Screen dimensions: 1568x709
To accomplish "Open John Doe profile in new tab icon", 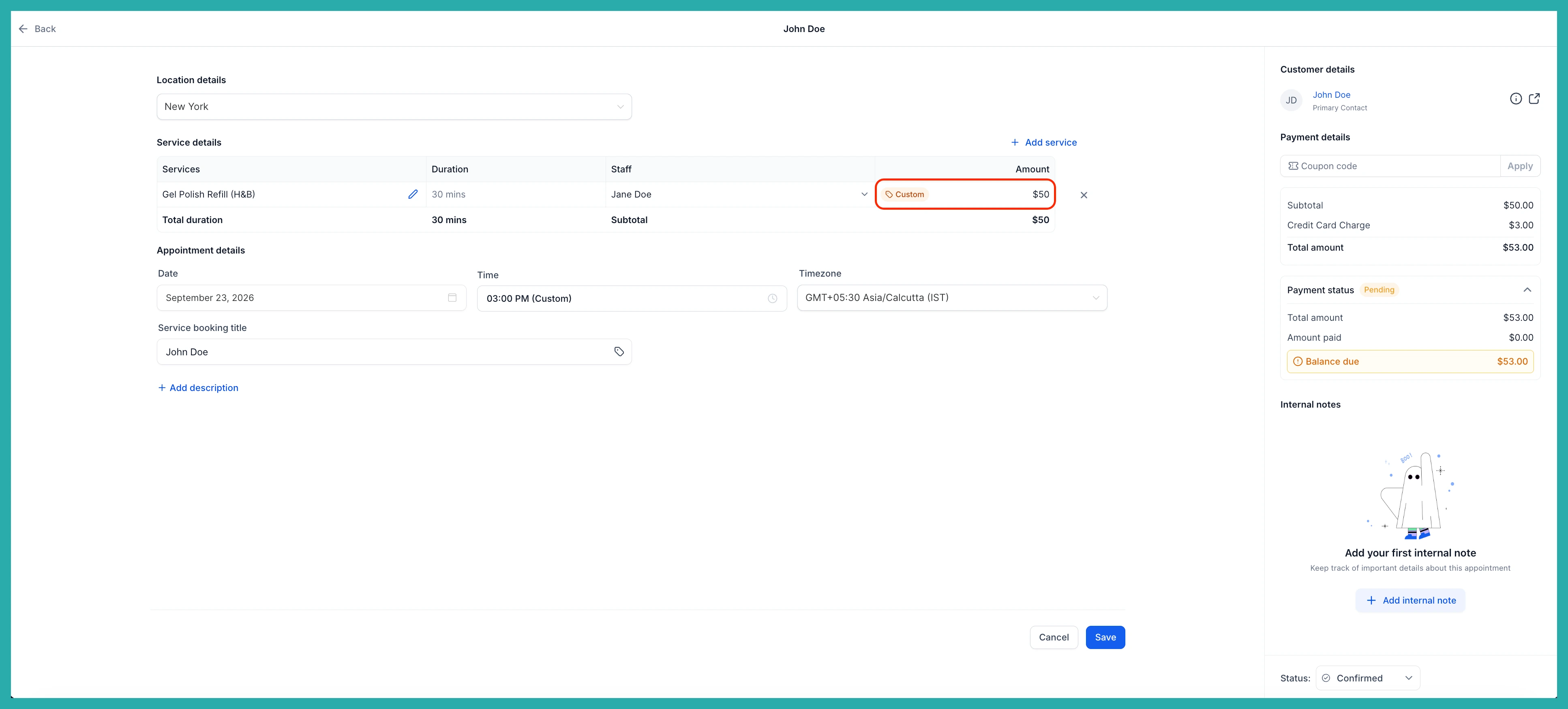I will click(1534, 99).
